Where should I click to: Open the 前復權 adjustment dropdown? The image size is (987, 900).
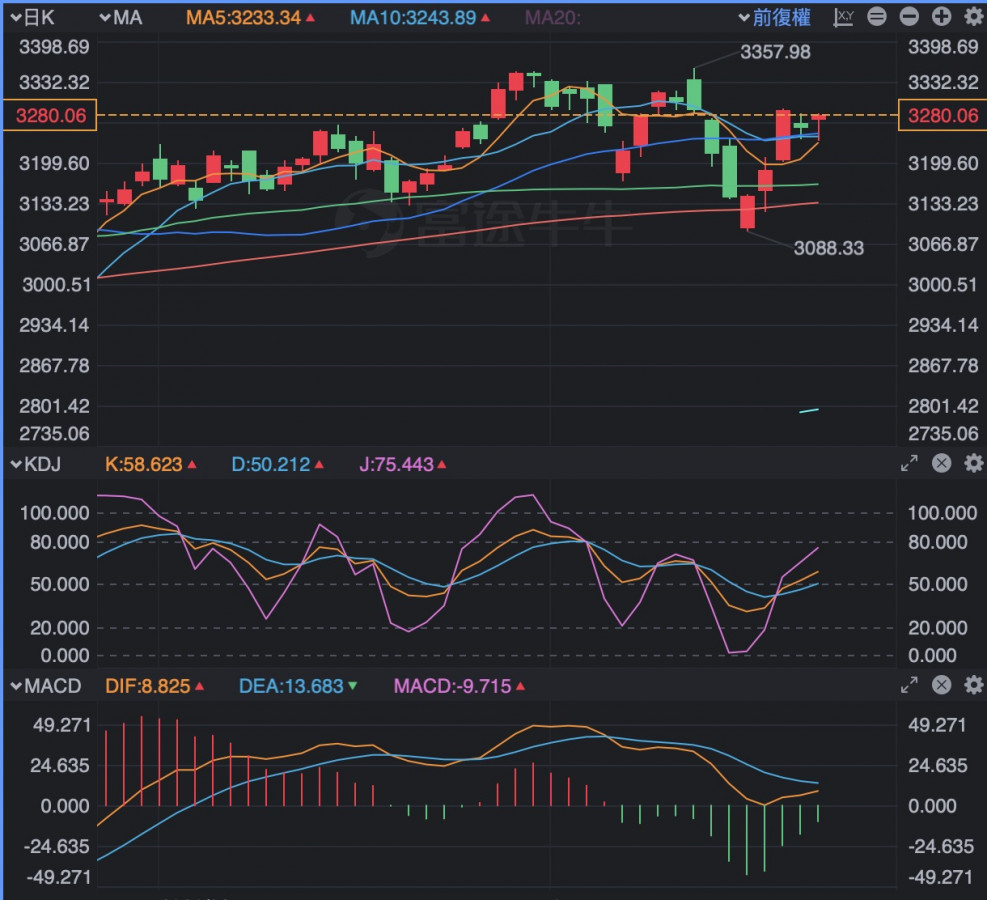click(x=776, y=17)
